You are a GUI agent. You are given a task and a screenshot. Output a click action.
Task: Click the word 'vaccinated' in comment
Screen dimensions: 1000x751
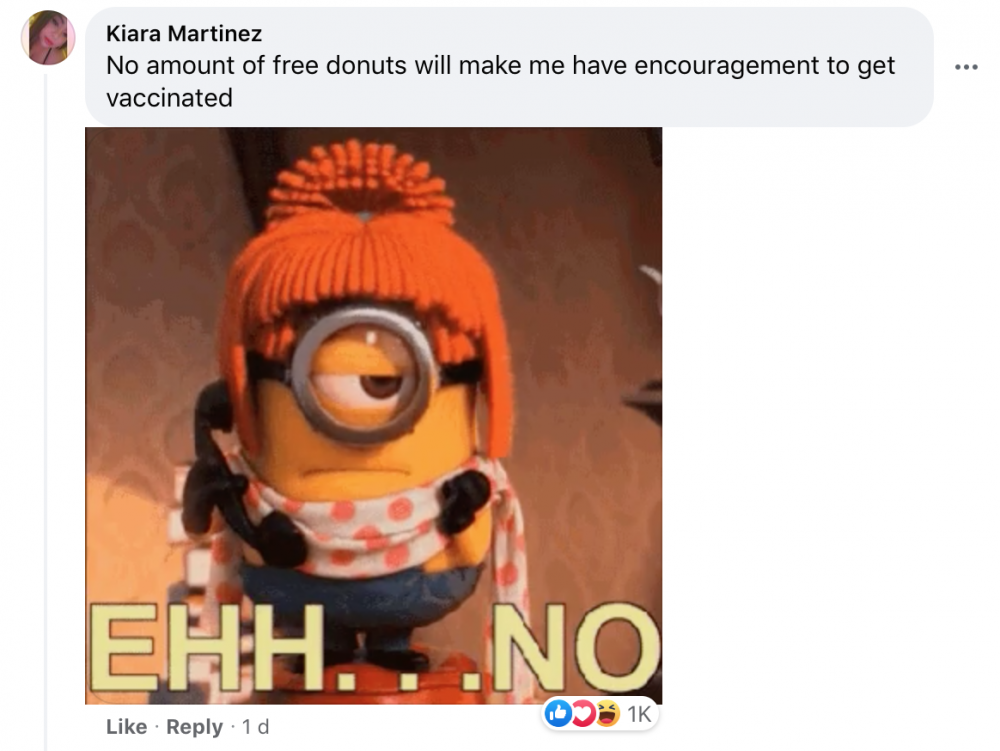point(169,98)
